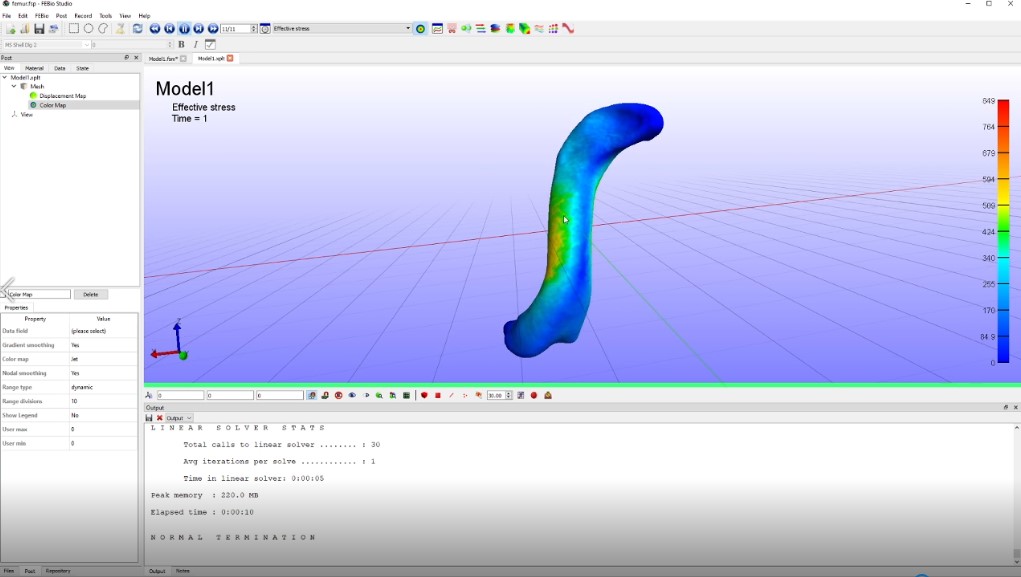Switch to the Material tab
The height and width of the screenshot is (577, 1021).
35,68
